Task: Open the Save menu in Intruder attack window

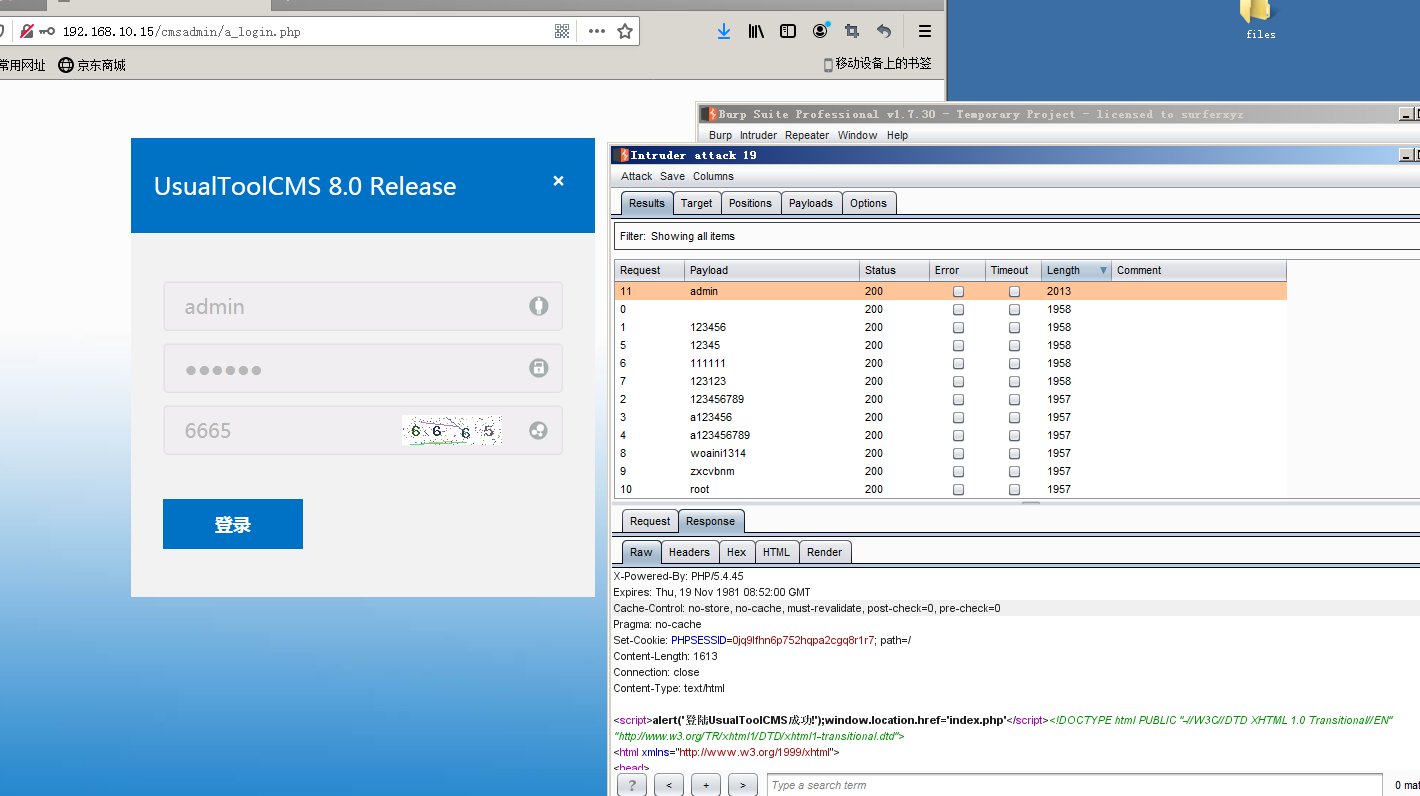Action: 672,176
